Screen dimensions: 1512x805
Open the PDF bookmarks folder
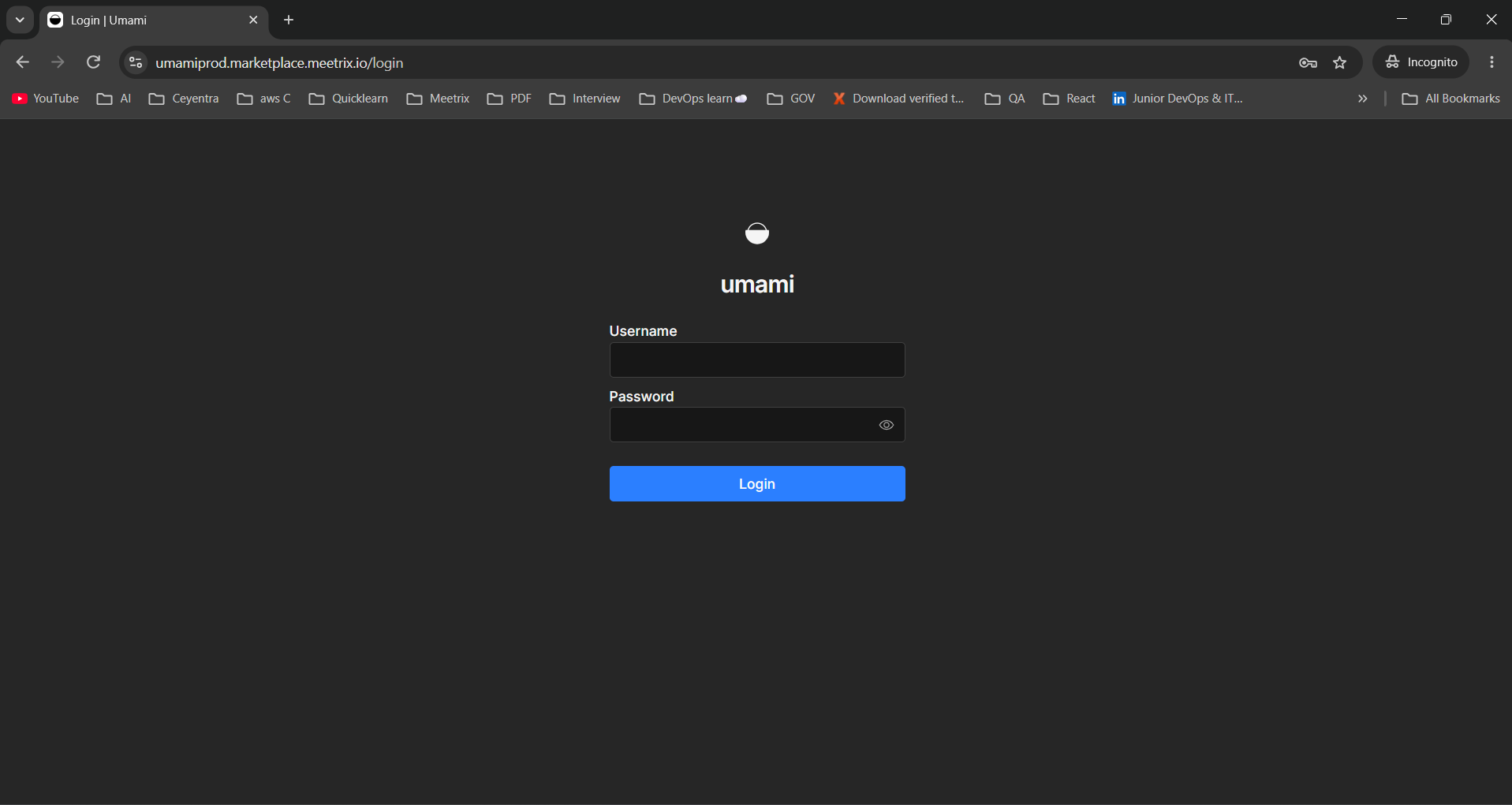510,99
